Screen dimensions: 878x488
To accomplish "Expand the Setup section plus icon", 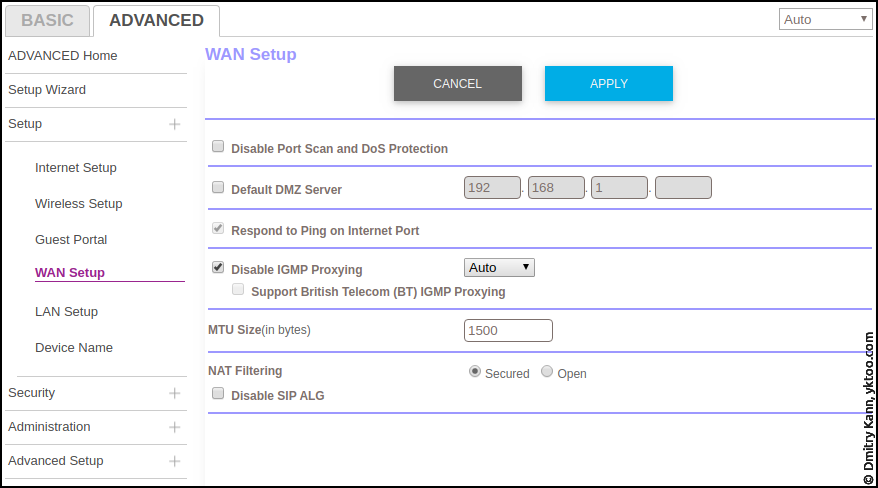I will [x=175, y=124].
